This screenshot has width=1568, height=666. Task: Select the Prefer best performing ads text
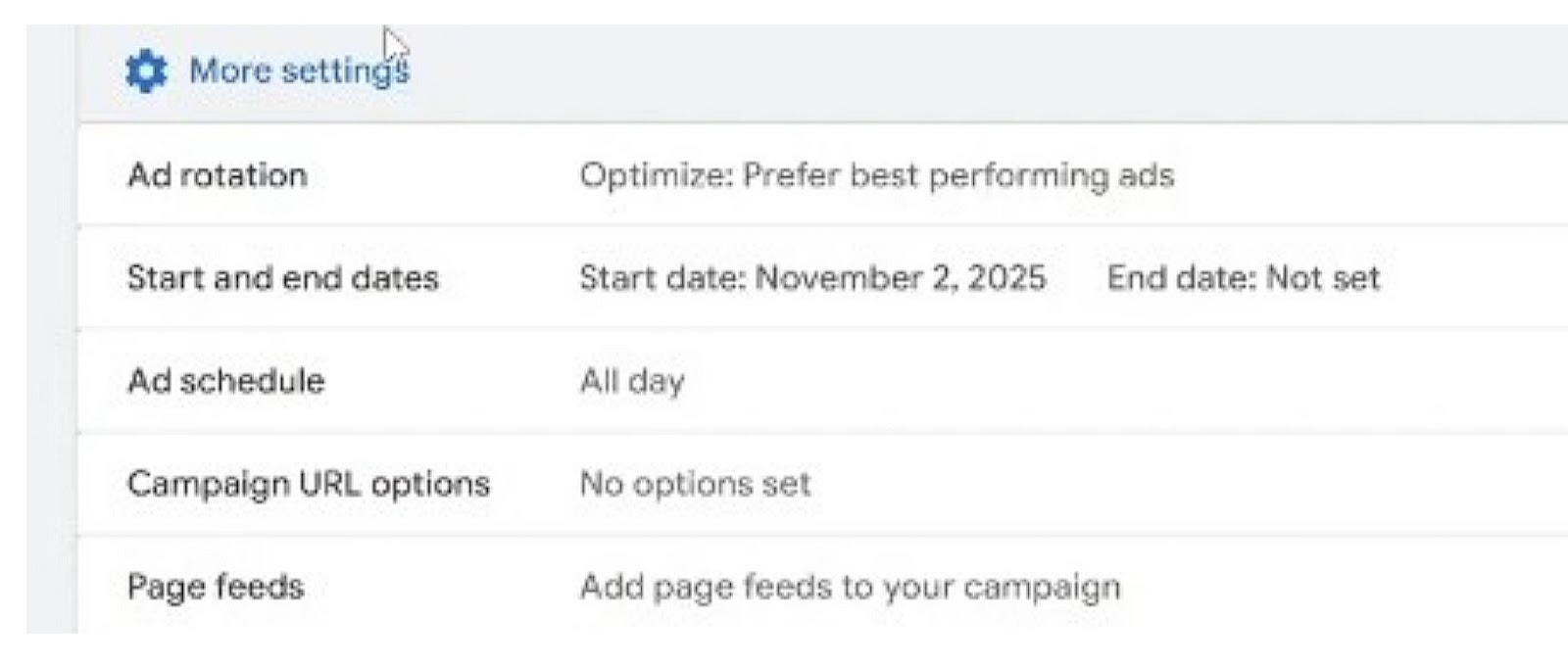[x=957, y=175]
